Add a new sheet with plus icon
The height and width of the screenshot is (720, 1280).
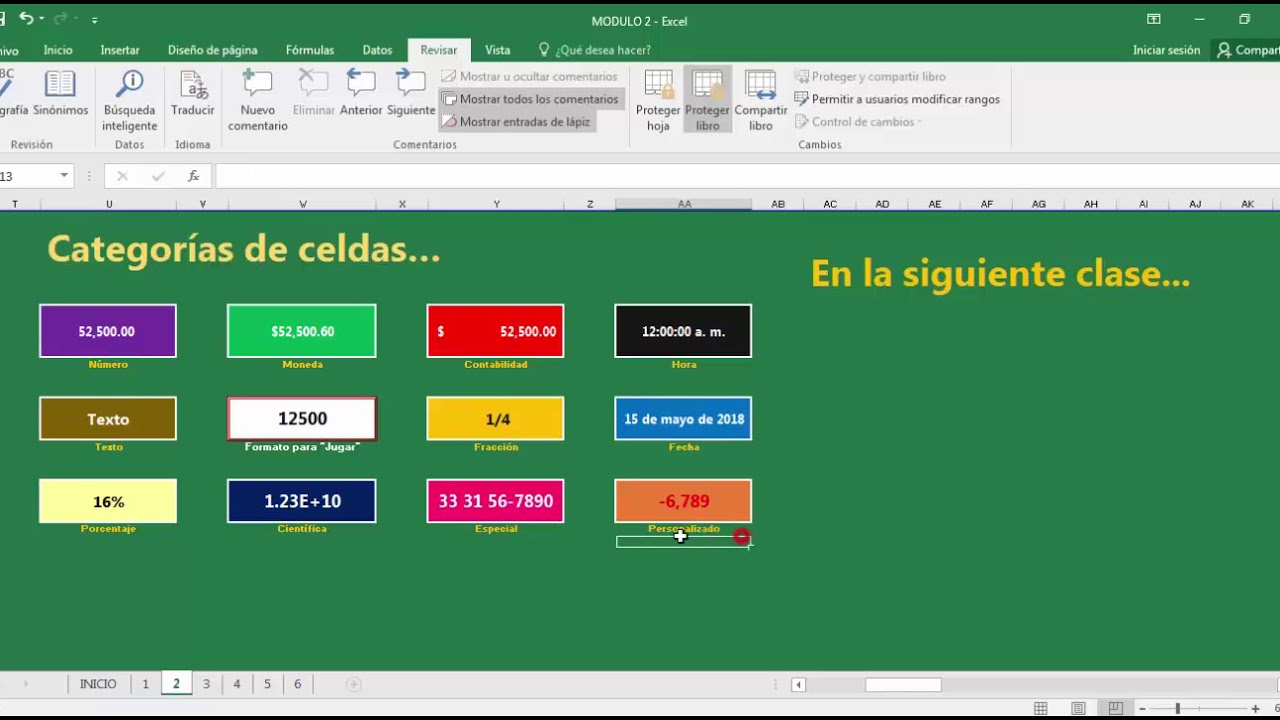353,684
